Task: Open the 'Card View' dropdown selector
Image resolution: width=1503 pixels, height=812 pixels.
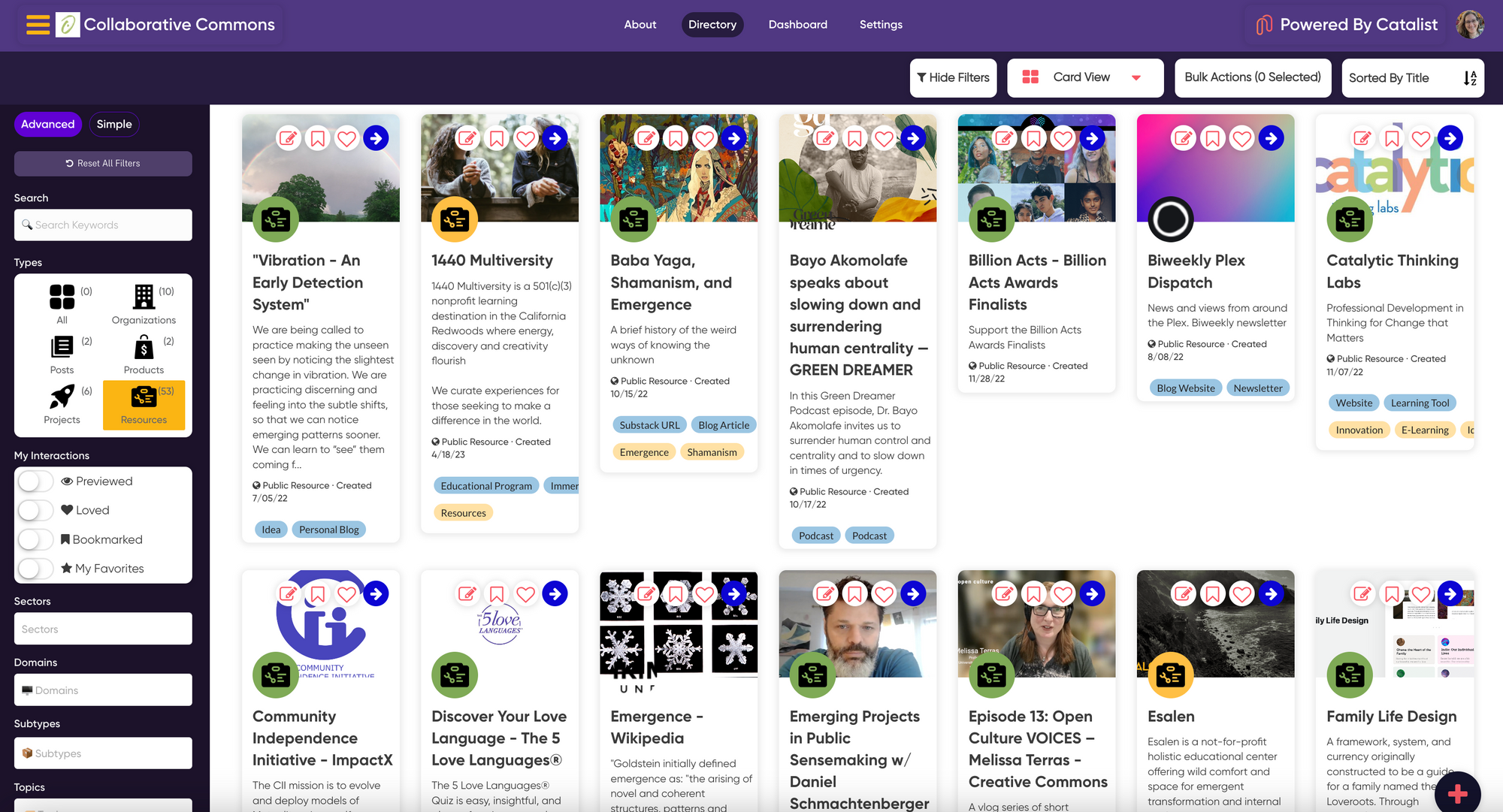Action: click(x=1138, y=77)
